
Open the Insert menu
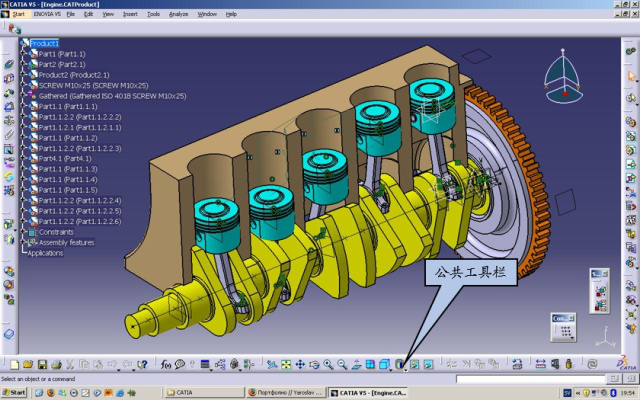pos(130,14)
